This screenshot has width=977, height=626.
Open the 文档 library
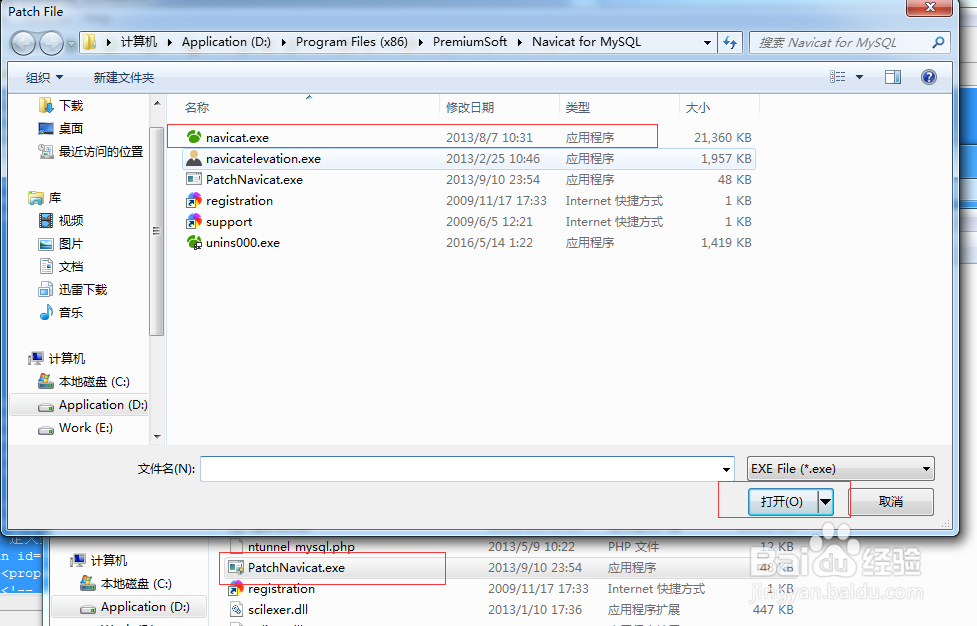point(70,267)
